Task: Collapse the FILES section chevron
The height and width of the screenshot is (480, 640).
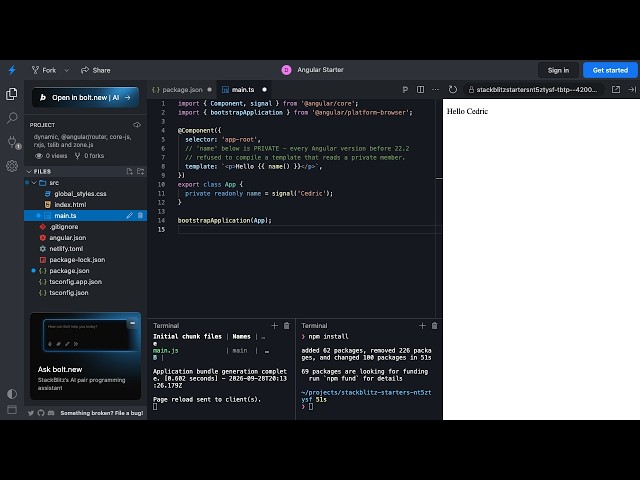Action: tap(29, 171)
